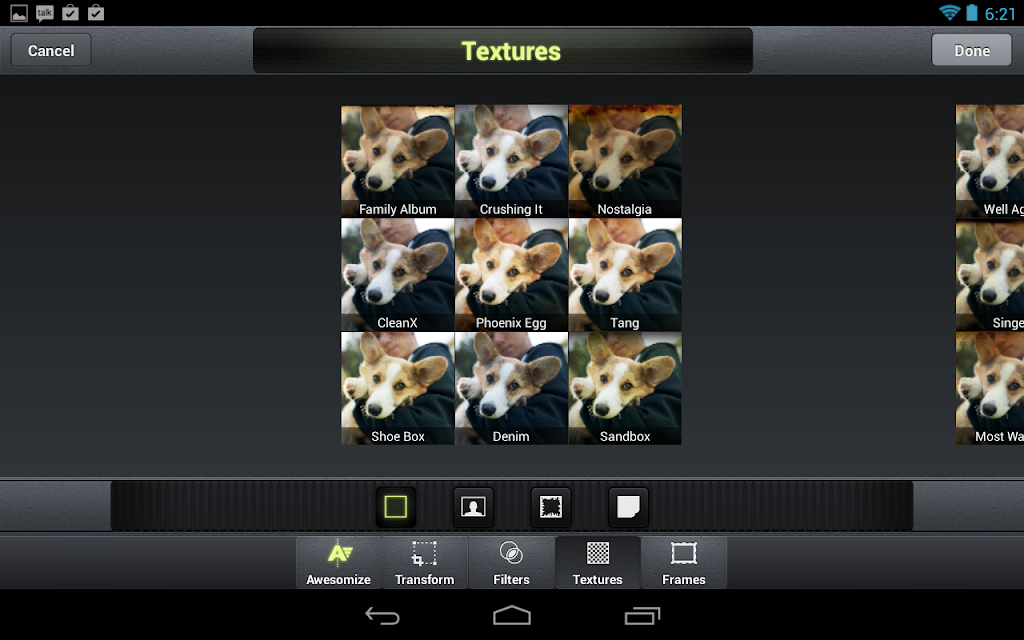Select the green square texture category icon

coord(396,507)
